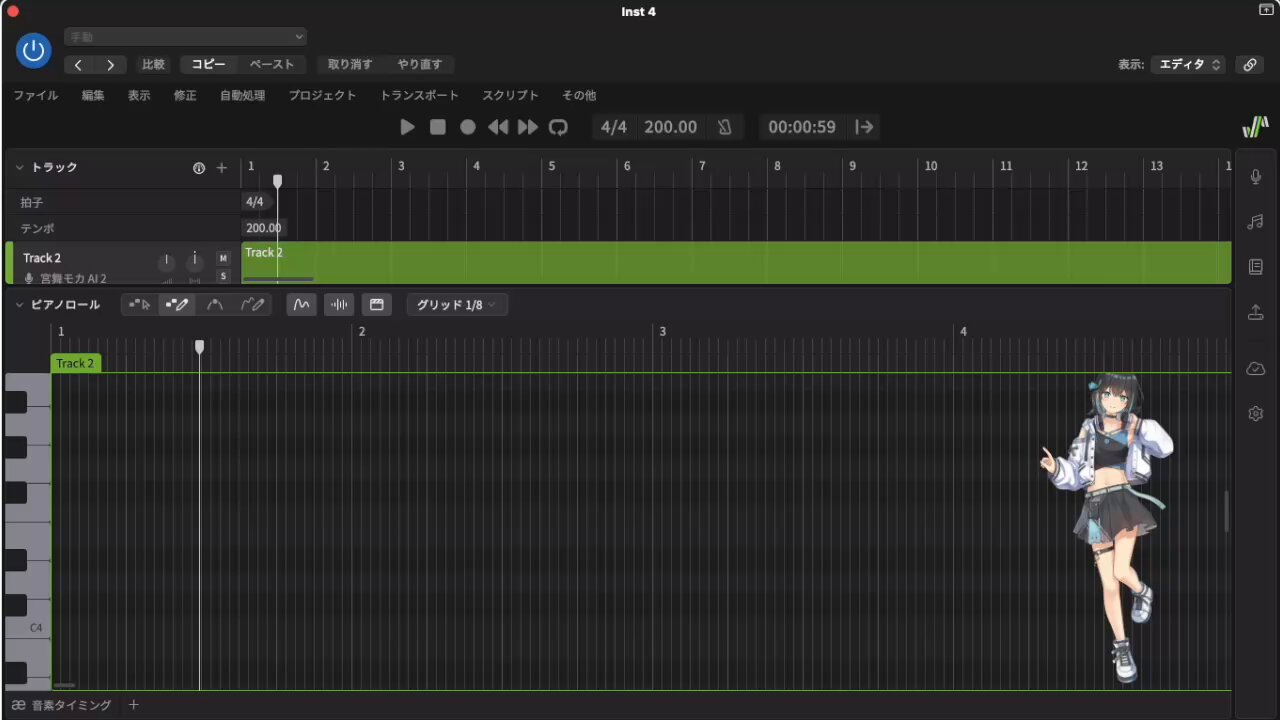
Task: Click the 比較 compare button
Action: coord(153,64)
